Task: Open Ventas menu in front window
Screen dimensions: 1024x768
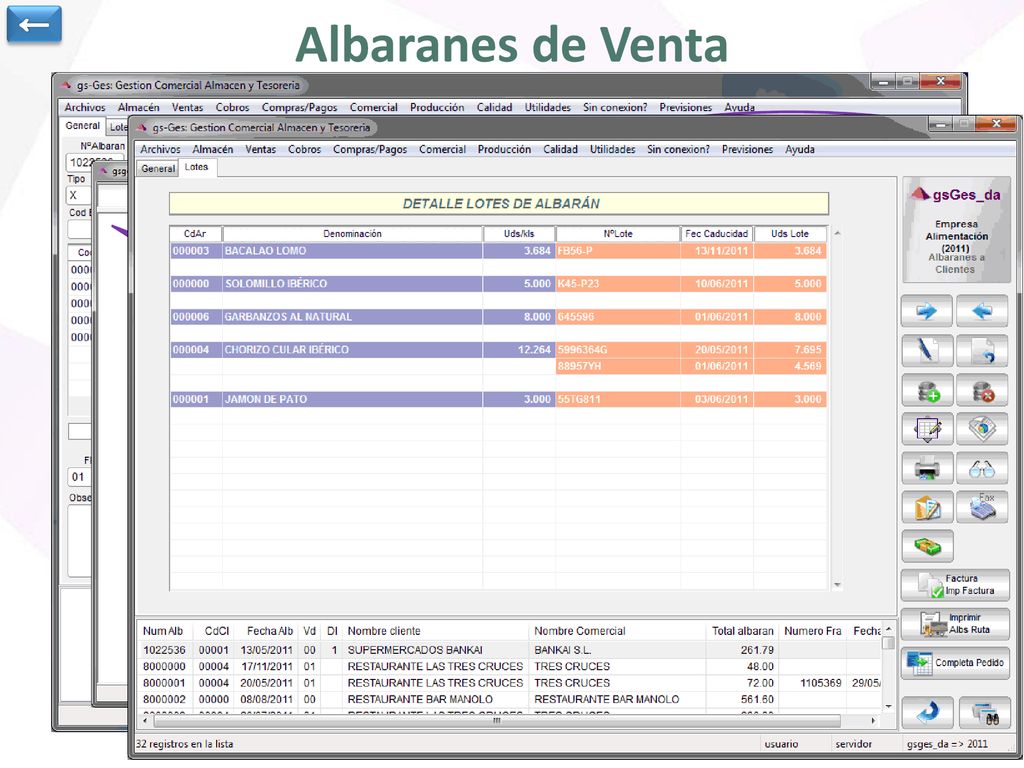Action: (261, 150)
